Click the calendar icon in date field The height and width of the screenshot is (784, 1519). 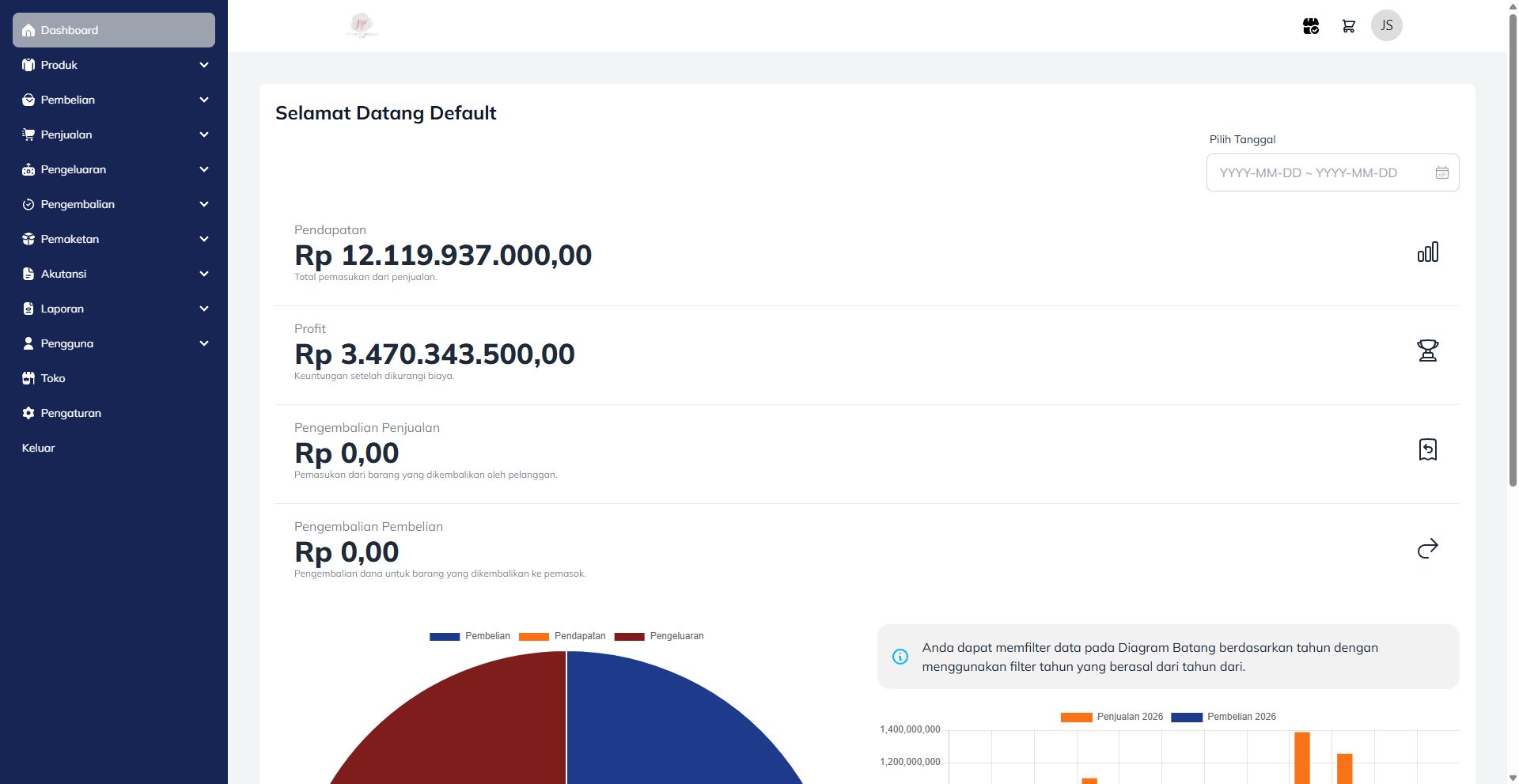(1441, 172)
